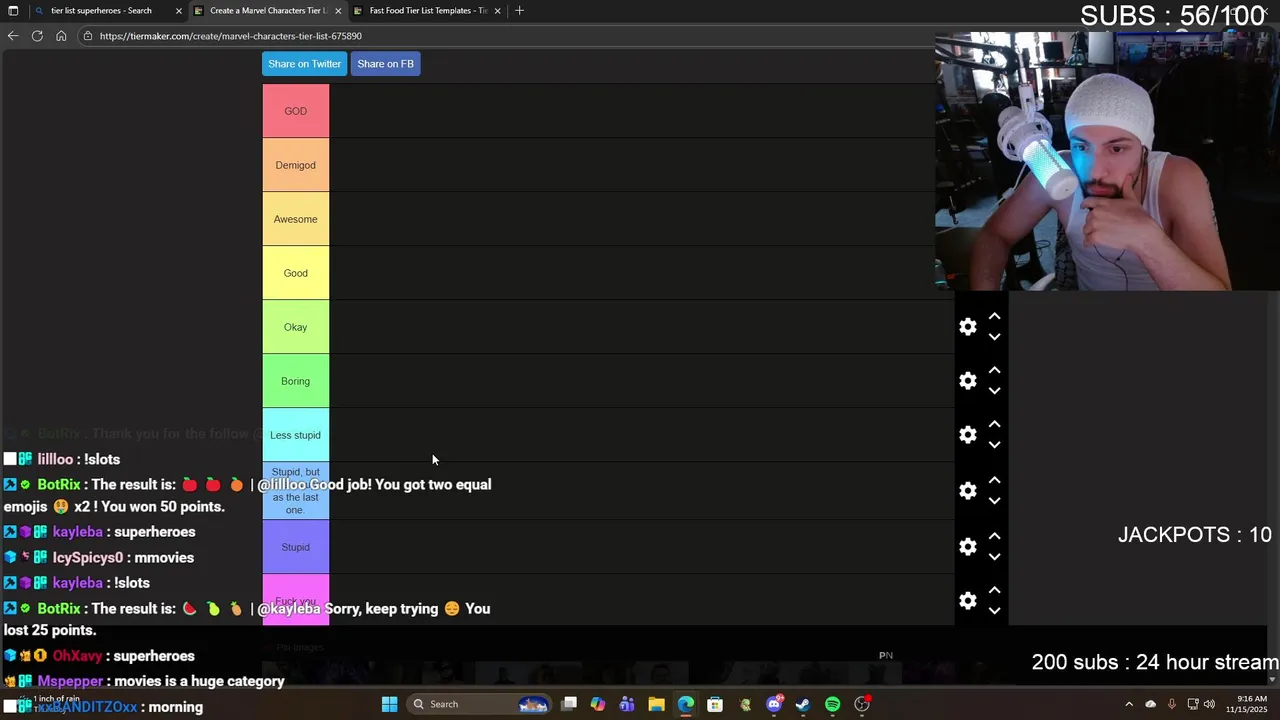The image size is (1280, 720).
Task: Move Stupid tier up one row
Action: (994, 536)
